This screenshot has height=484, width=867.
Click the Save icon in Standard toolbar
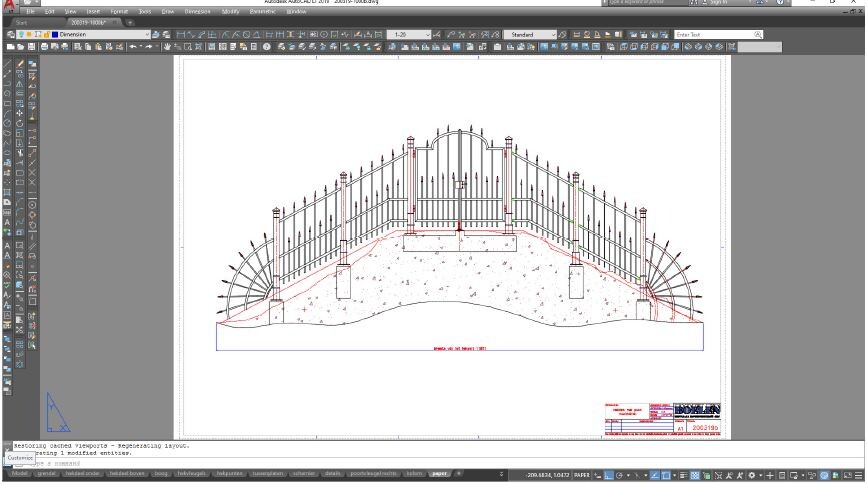(x=31, y=47)
